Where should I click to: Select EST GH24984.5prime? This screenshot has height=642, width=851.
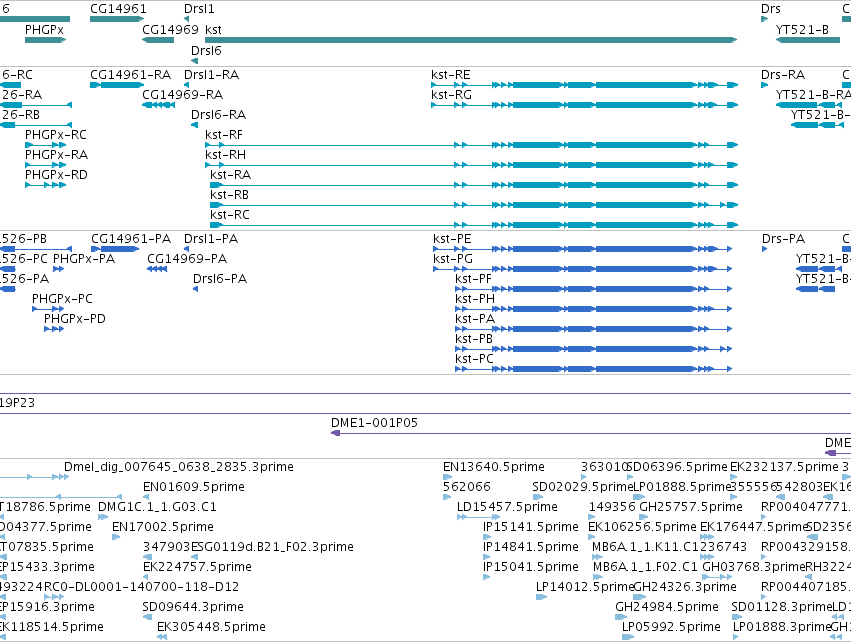click(x=666, y=607)
